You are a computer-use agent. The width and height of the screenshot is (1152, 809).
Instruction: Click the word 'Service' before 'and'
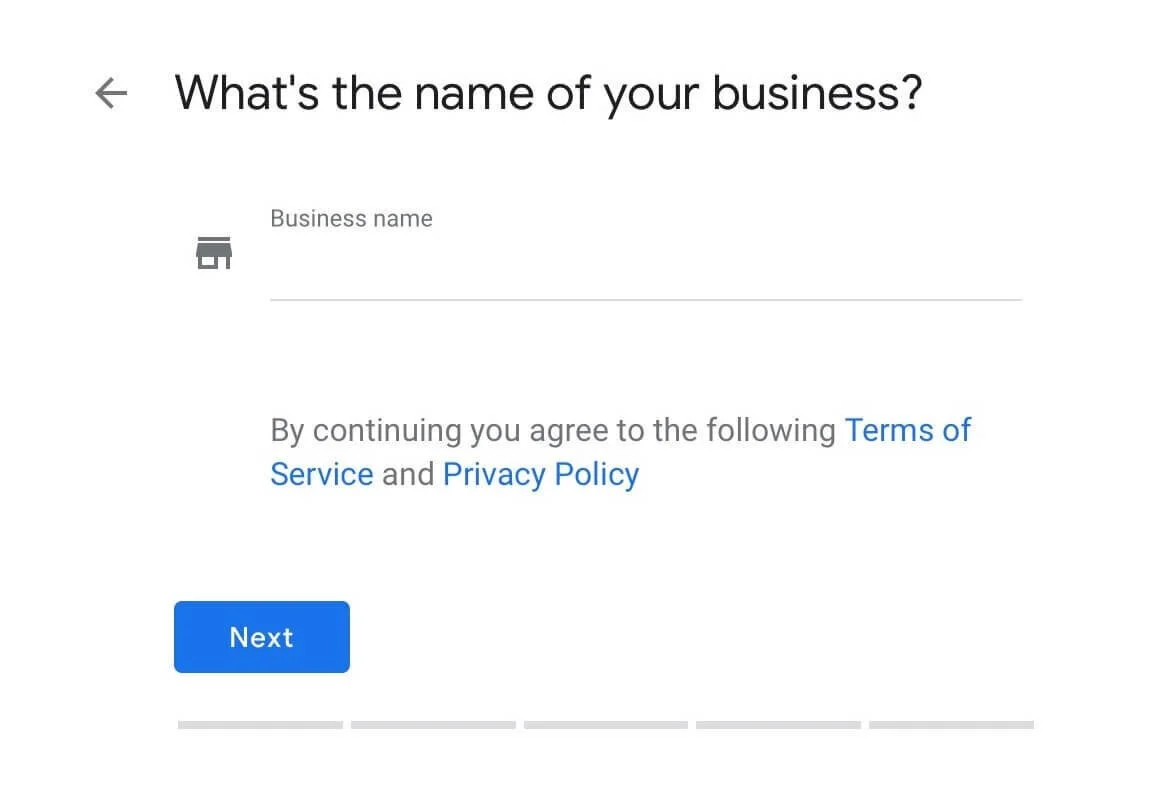click(321, 474)
